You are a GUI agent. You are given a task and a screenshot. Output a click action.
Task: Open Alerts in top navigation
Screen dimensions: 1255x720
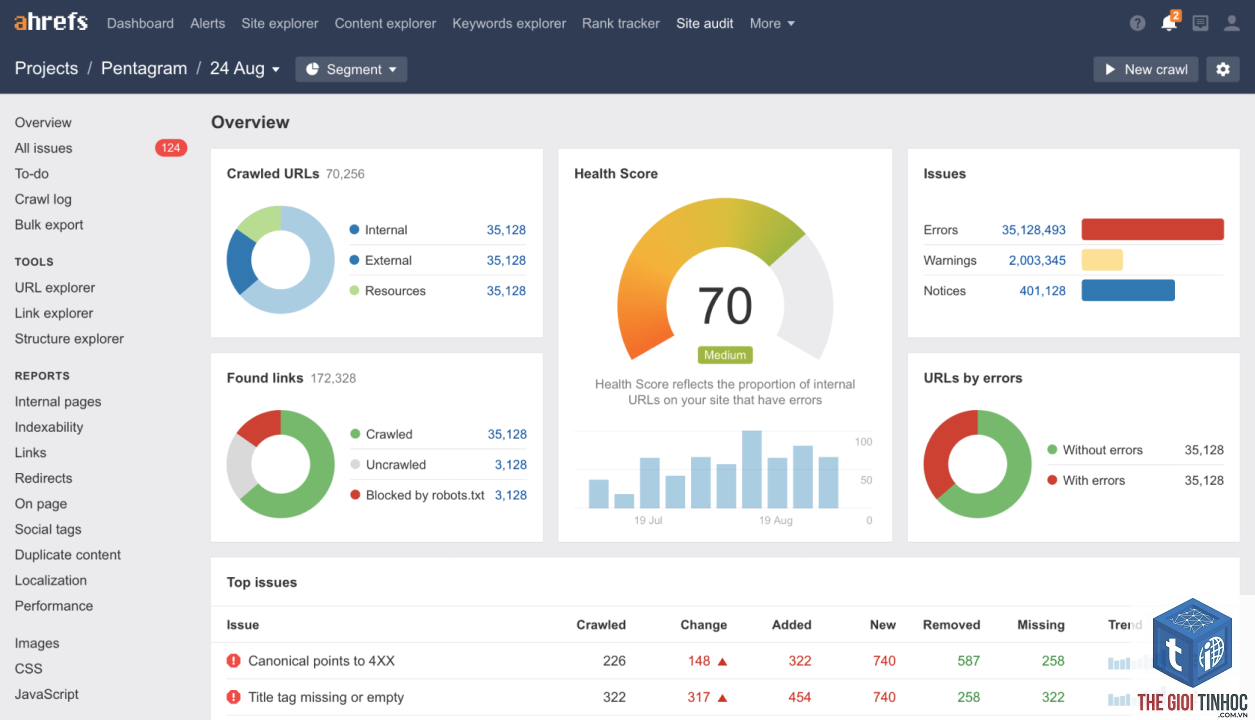[208, 23]
